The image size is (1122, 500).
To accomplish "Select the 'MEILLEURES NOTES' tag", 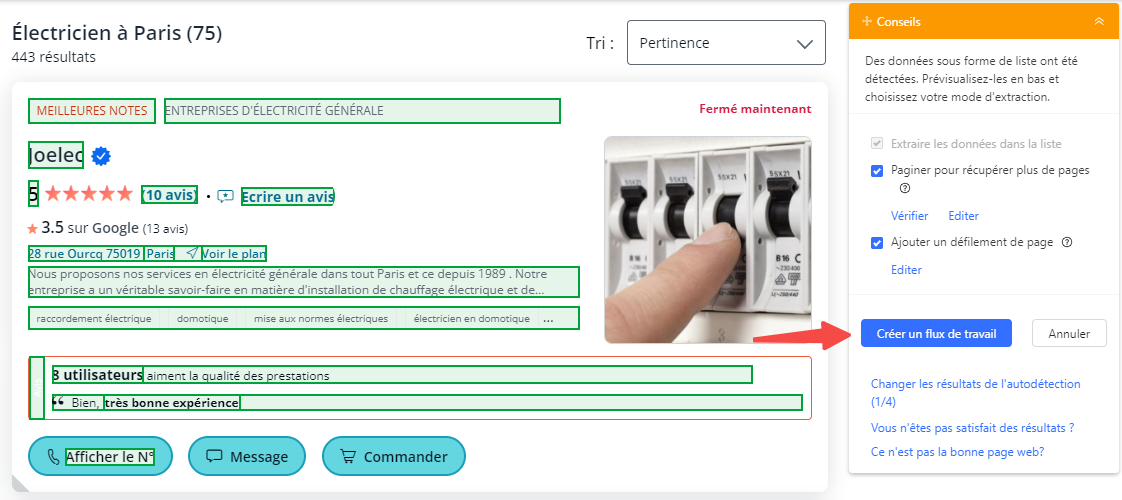I will [92, 110].
